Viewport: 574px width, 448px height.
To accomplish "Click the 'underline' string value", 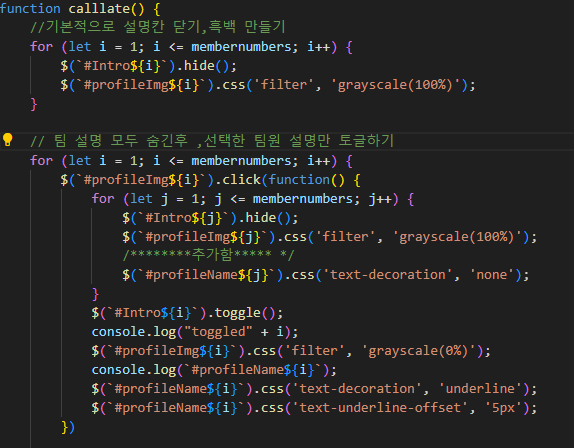I will click(x=480, y=389).
